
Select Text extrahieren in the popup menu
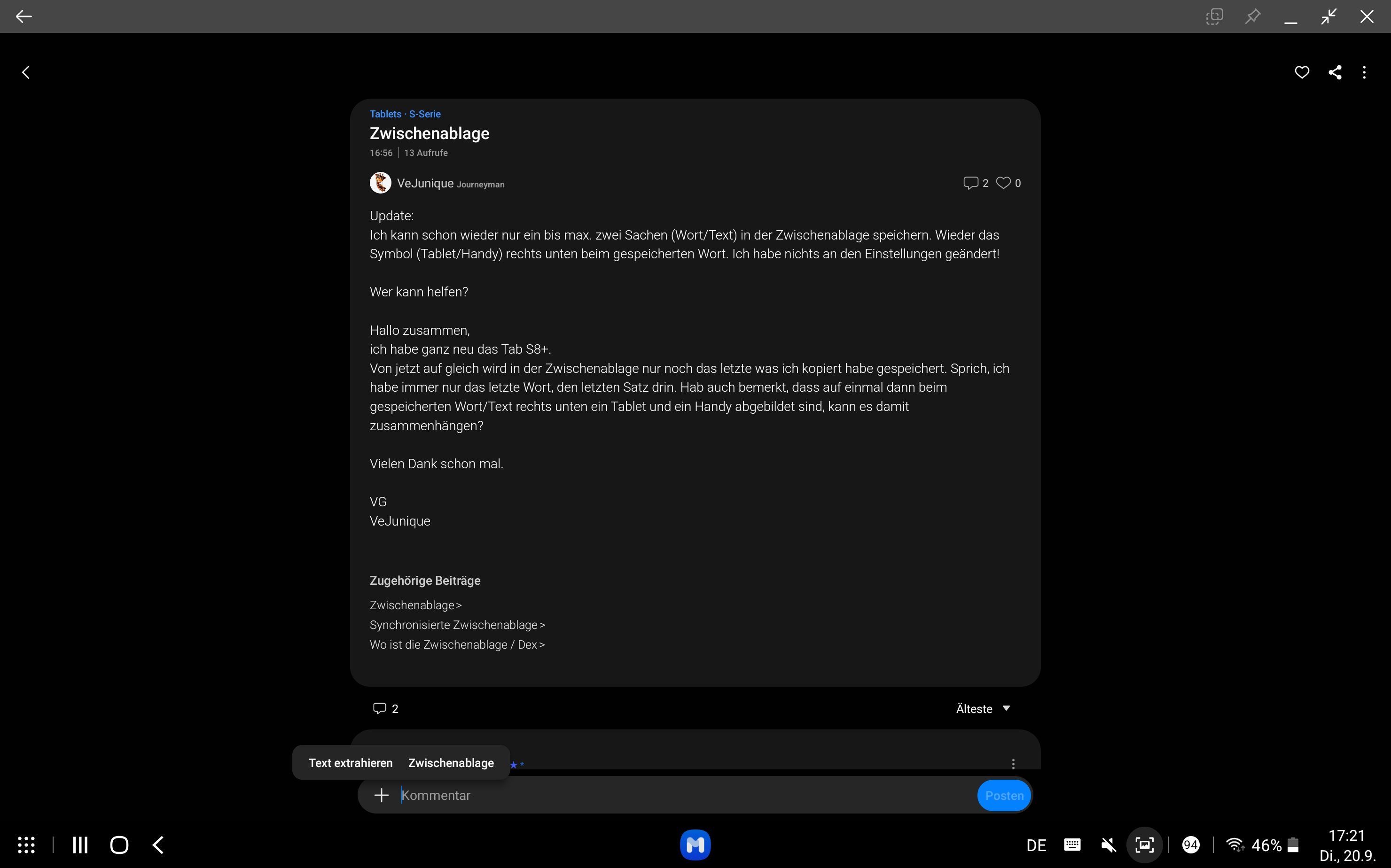[x=350, y=762]
